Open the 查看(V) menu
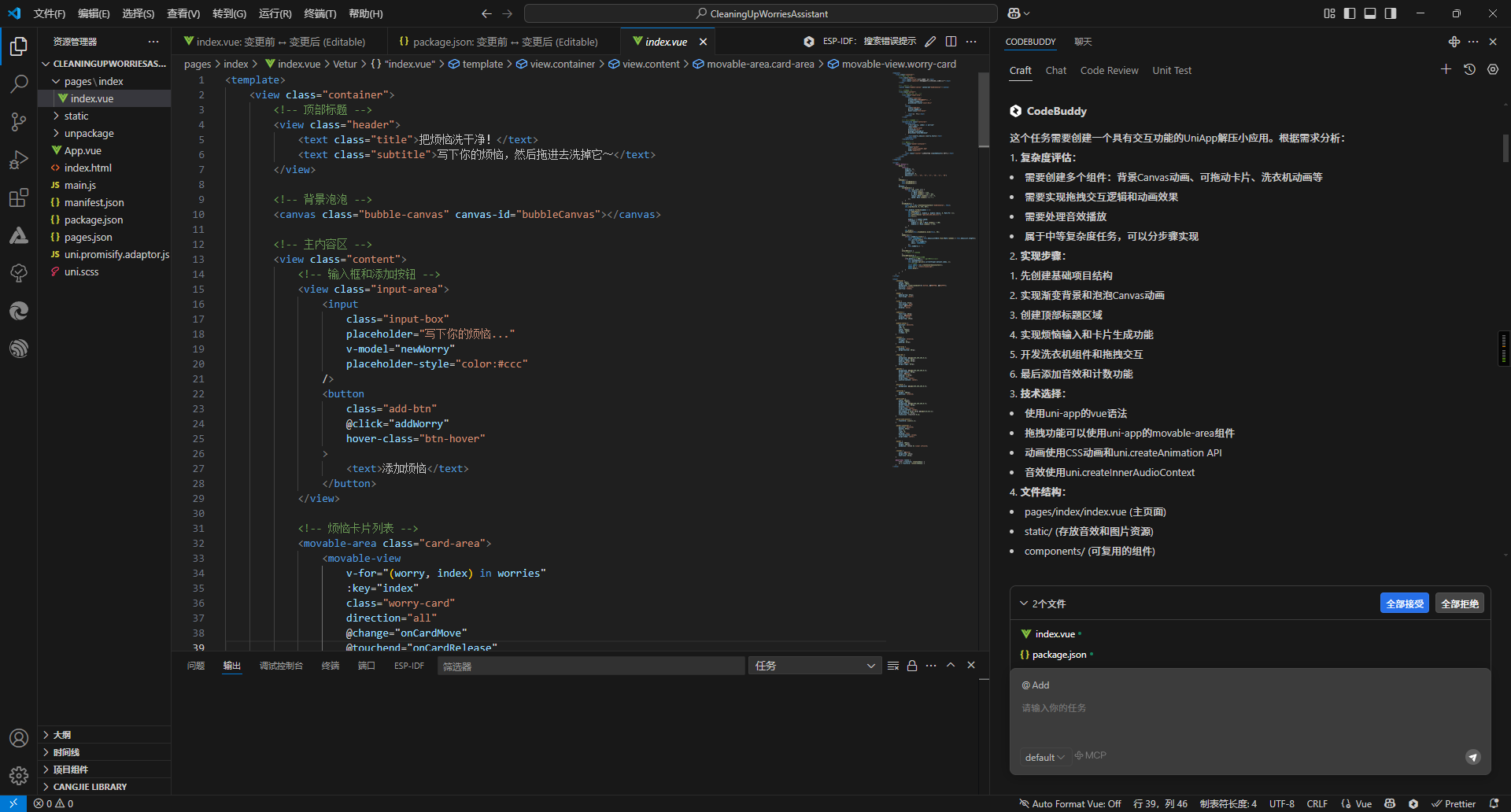 (183, 13)
